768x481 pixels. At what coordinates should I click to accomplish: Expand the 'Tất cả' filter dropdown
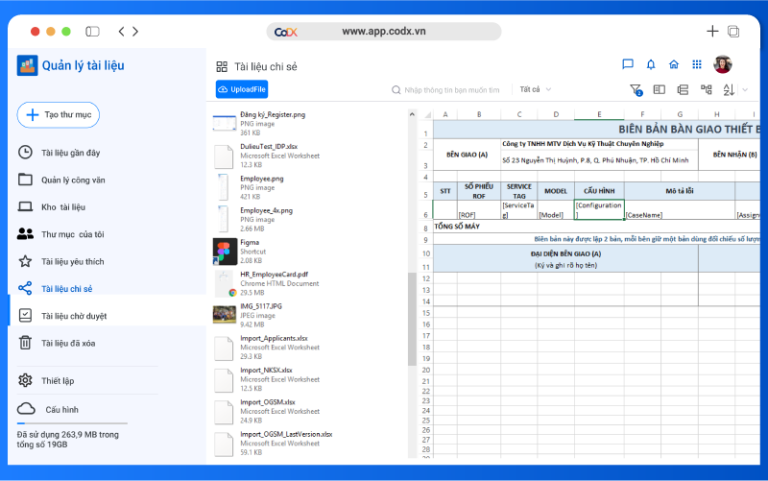[x=535, y=90]
